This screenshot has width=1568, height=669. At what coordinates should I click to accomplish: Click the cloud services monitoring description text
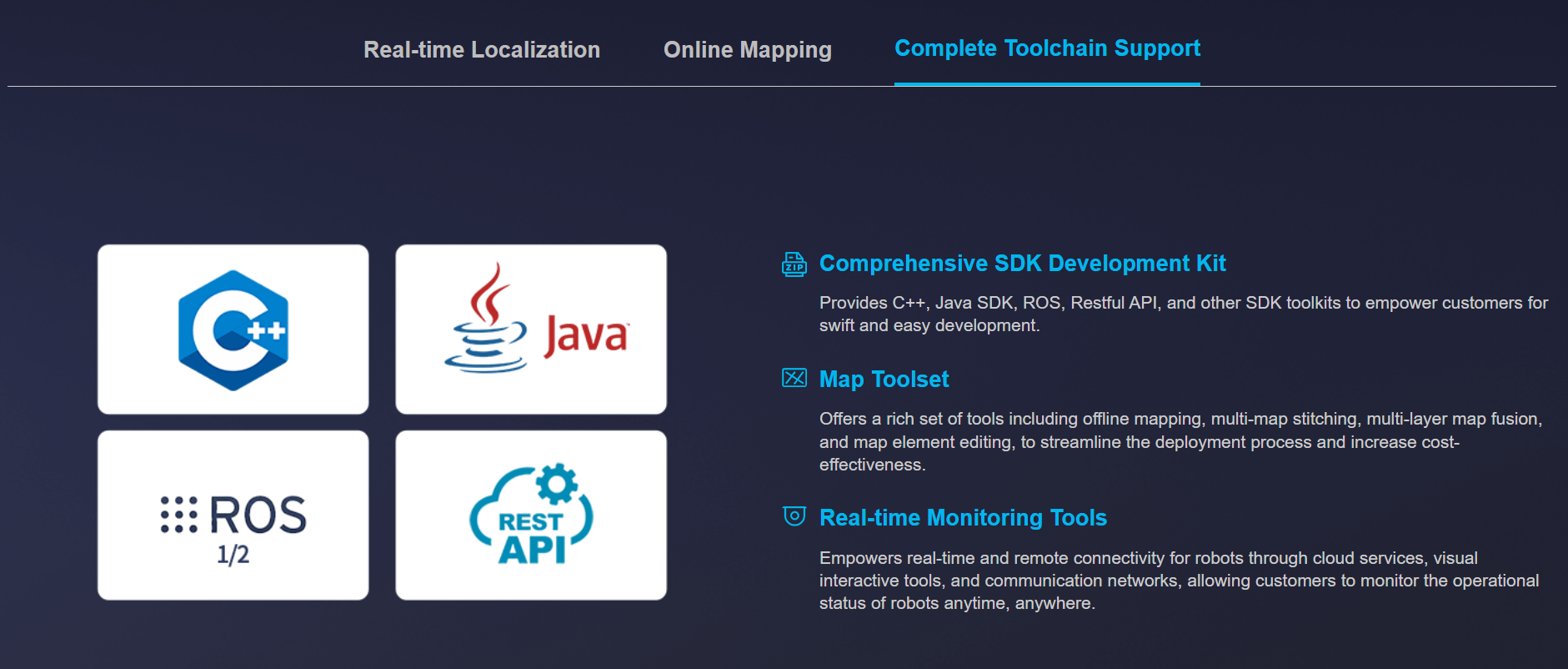pos(1178,581)
